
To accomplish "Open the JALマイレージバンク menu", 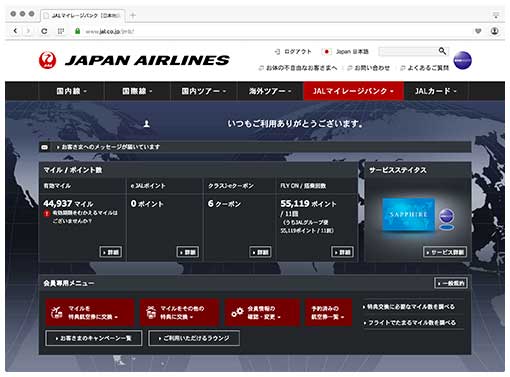I will pyautogui.click(x=353, y=91).
